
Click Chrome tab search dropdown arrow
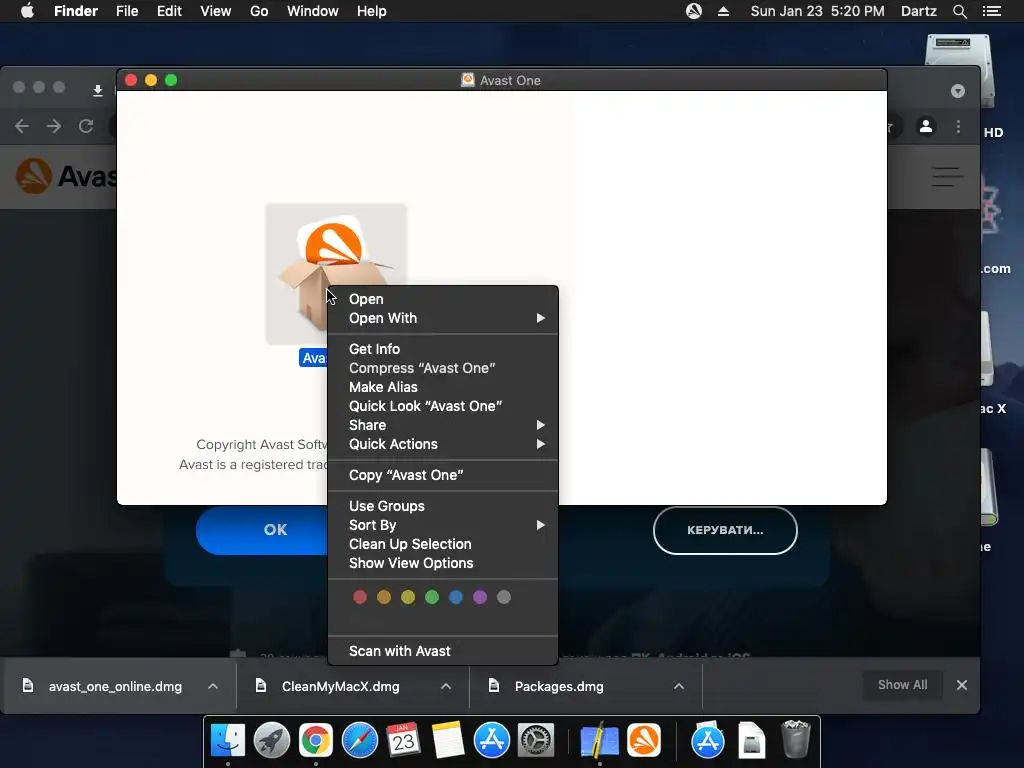click(958, 91)
